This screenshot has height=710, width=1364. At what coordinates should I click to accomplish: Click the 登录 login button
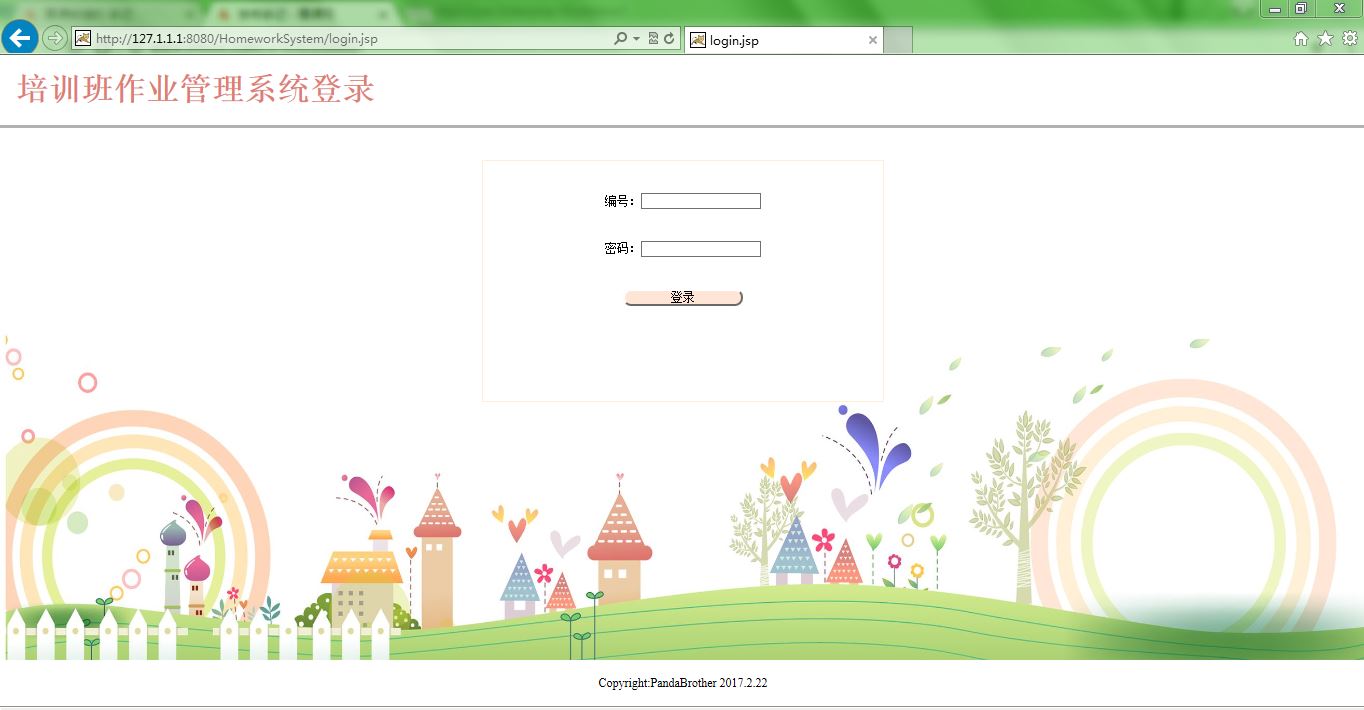click(x=682, y=297)
